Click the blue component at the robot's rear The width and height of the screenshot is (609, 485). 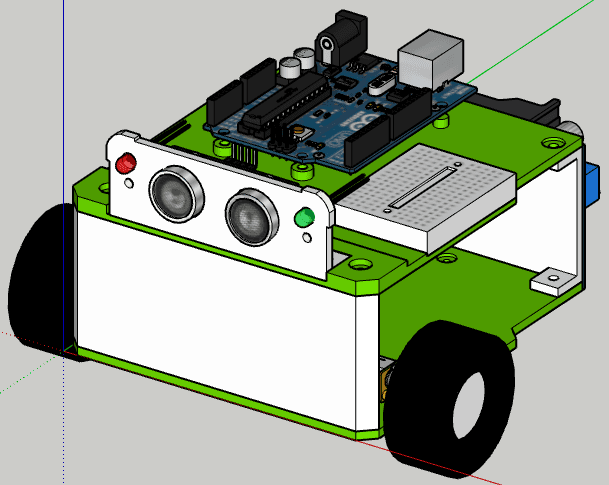pyautogui.click(x=591, y=186)
